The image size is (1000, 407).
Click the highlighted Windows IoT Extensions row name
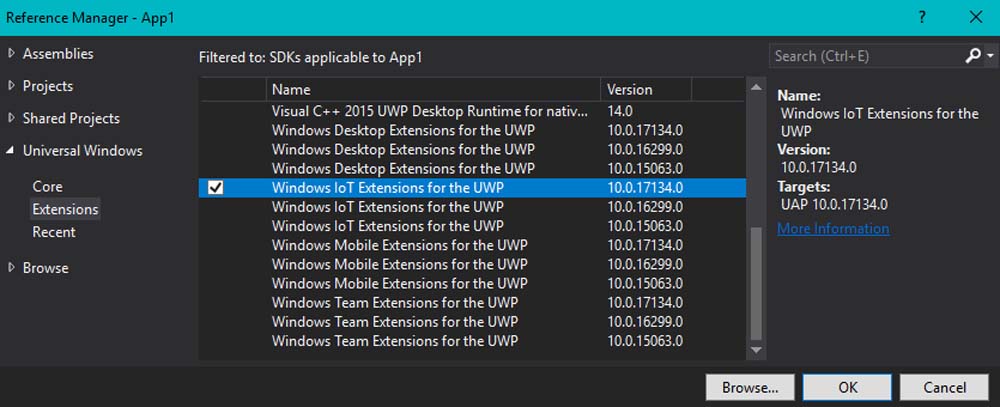click(388, 188)
